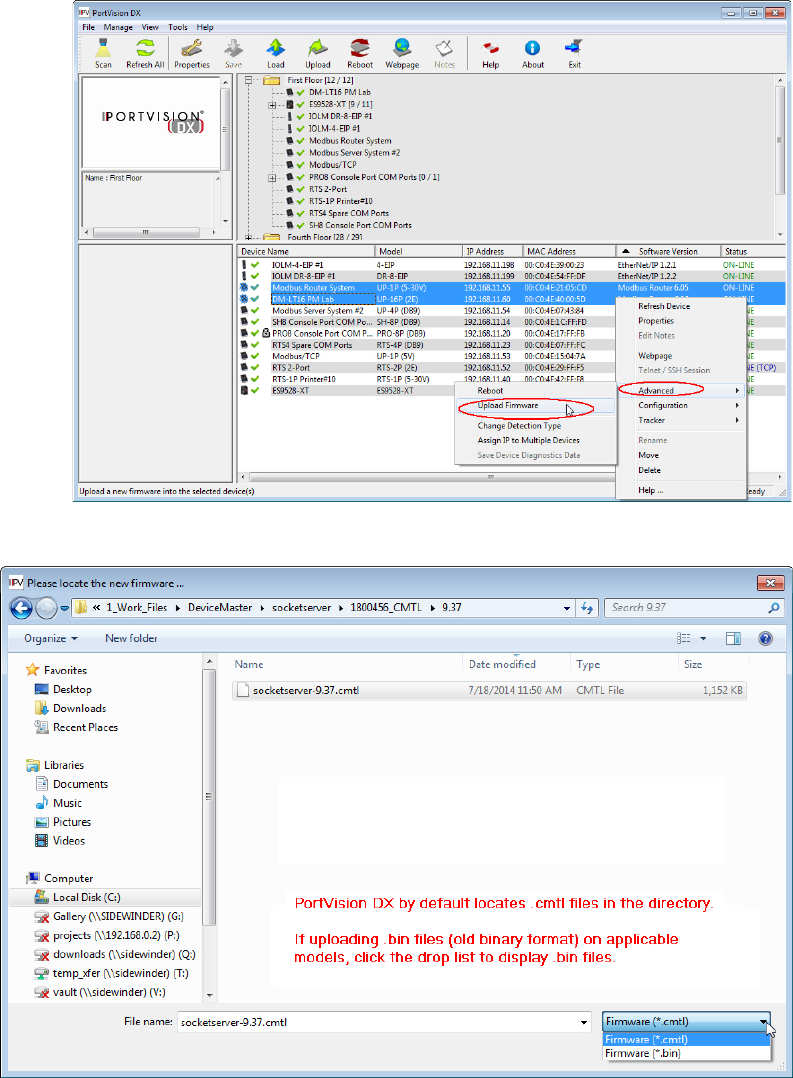
Task: Click the Reboot toolbar icon
Action: [360, 54]
